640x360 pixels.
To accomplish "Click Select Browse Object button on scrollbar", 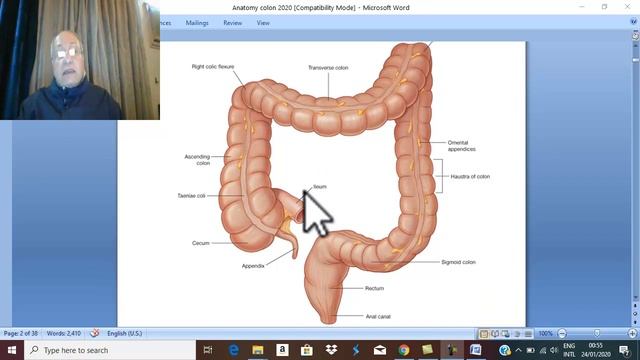I will point(635,313).
